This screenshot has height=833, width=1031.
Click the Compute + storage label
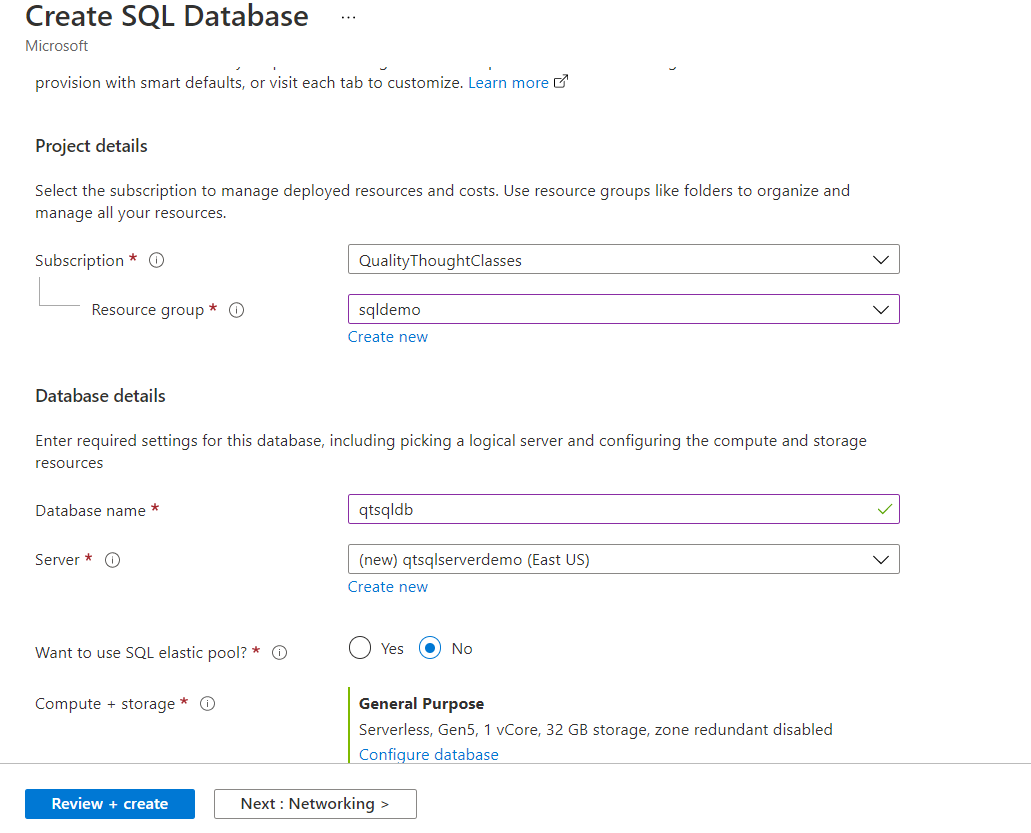[105, 704]
